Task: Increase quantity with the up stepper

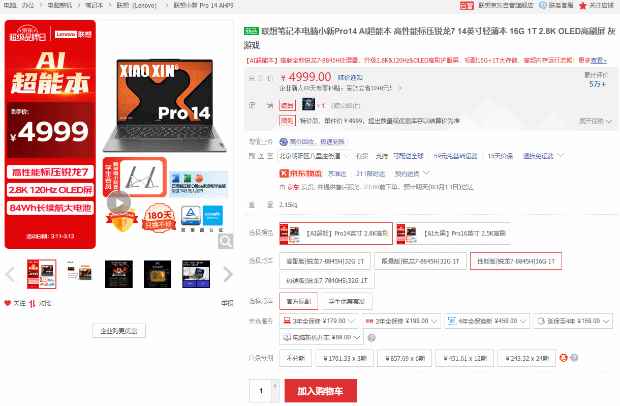Action: point(276,385)
